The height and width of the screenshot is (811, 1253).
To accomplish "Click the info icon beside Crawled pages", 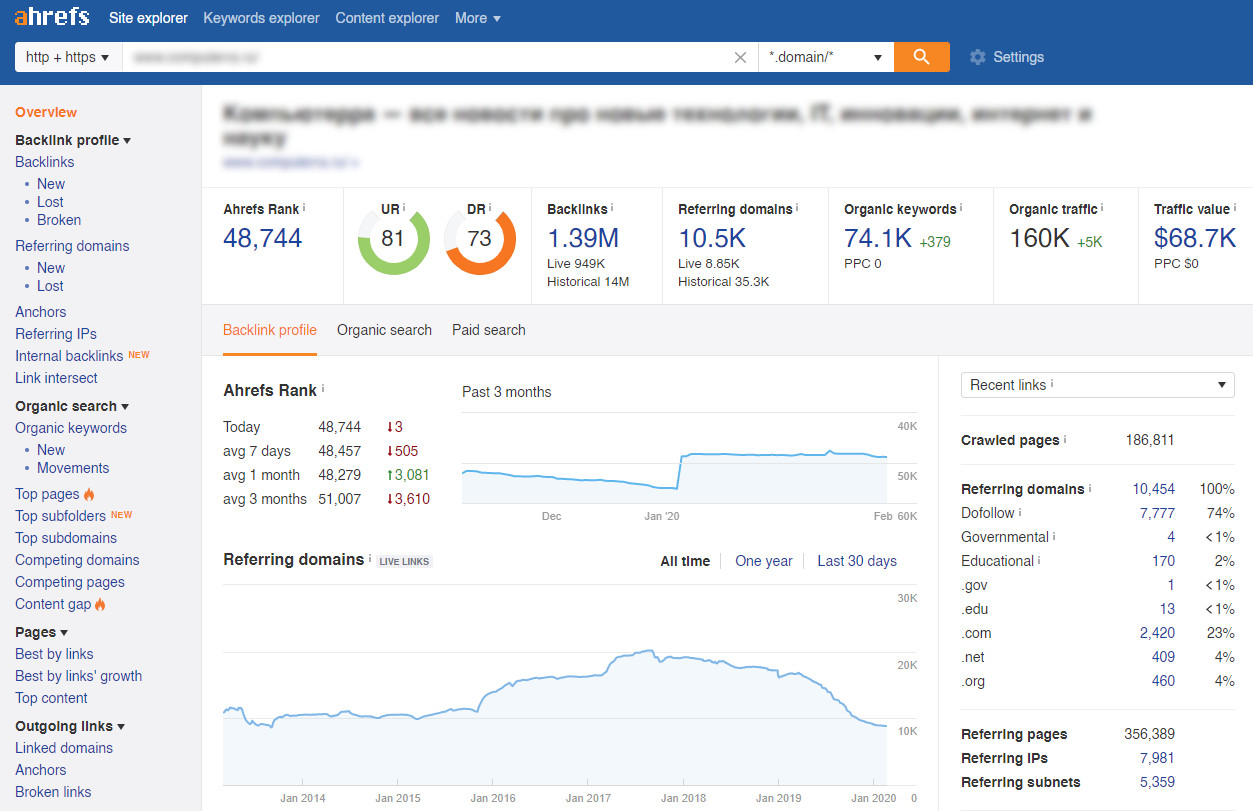I will 1064,439.
